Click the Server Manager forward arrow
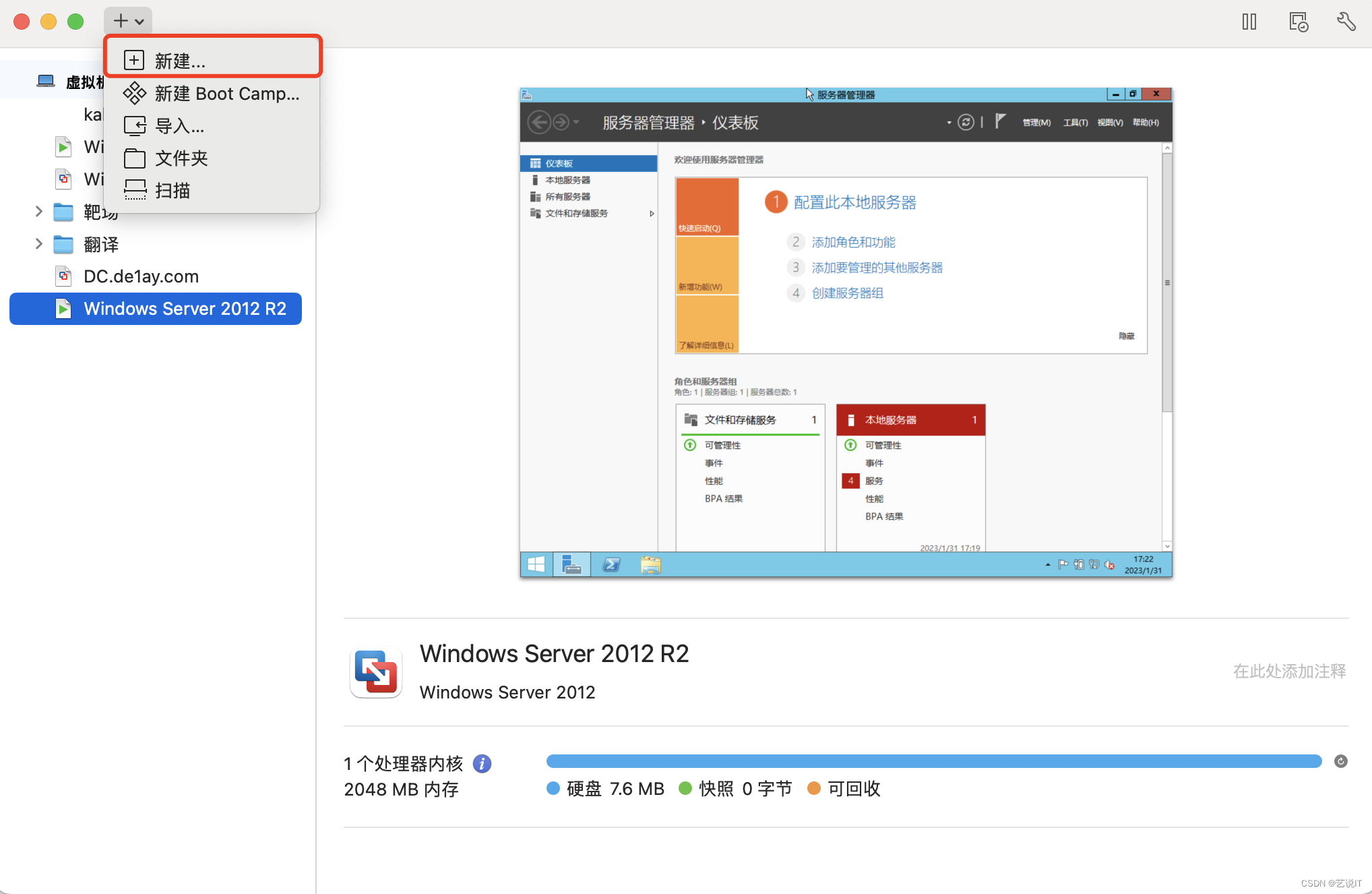 point(561,122)
